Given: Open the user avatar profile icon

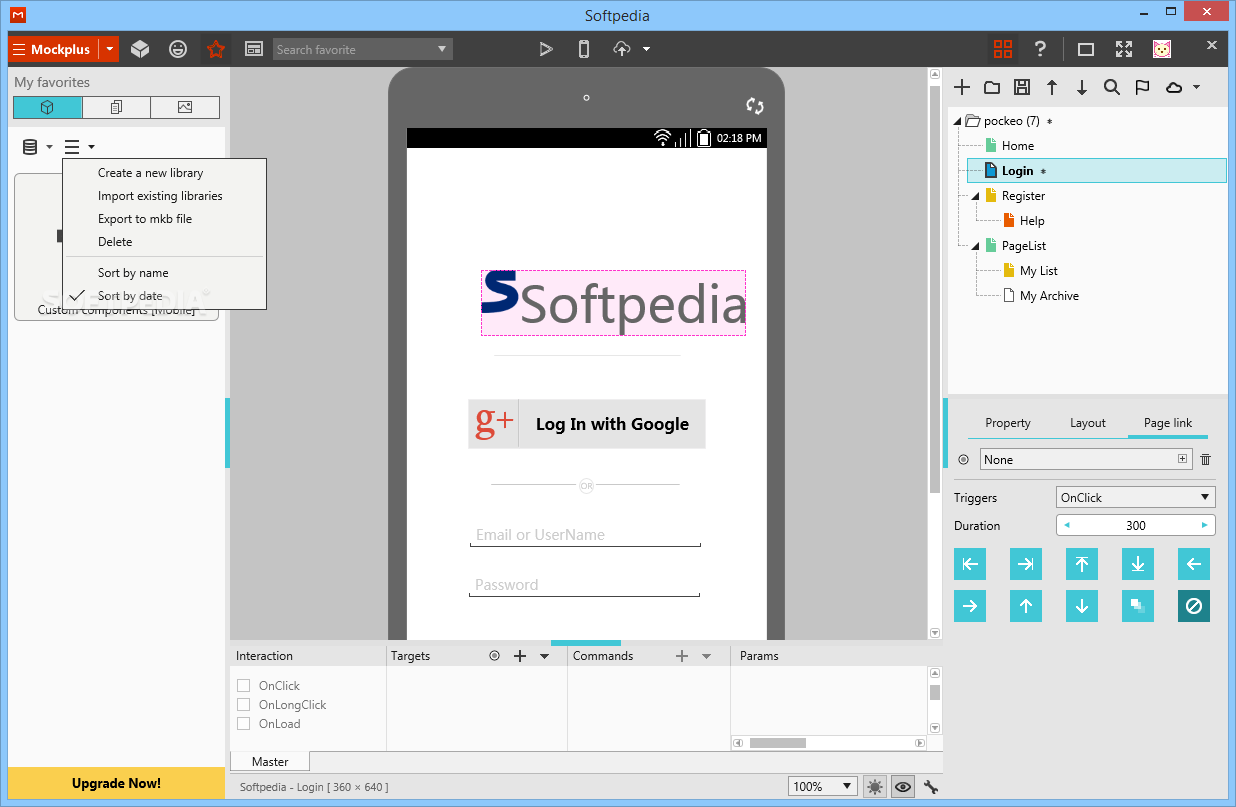Looking at the screenshot, I should tap(1162, 49).
